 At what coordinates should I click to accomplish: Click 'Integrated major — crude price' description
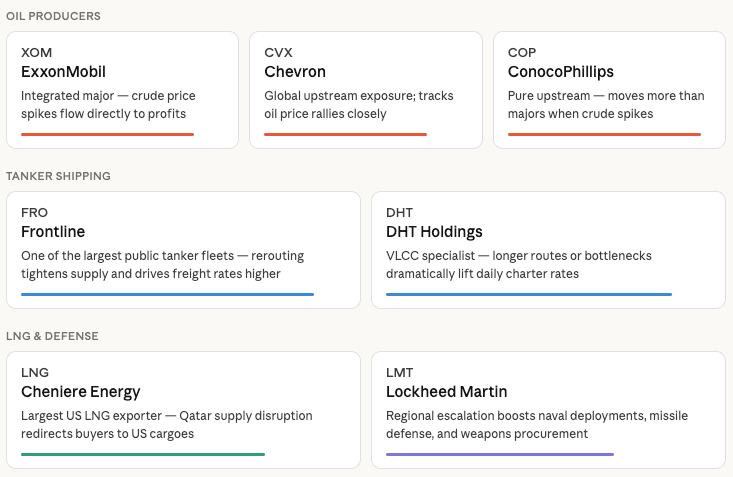tap(108, 95)
